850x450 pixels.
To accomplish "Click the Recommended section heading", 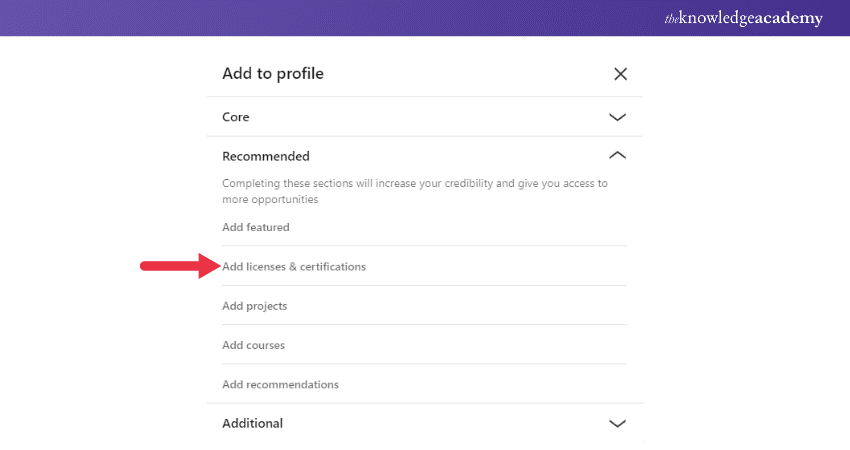I will (x=266, y=156).
